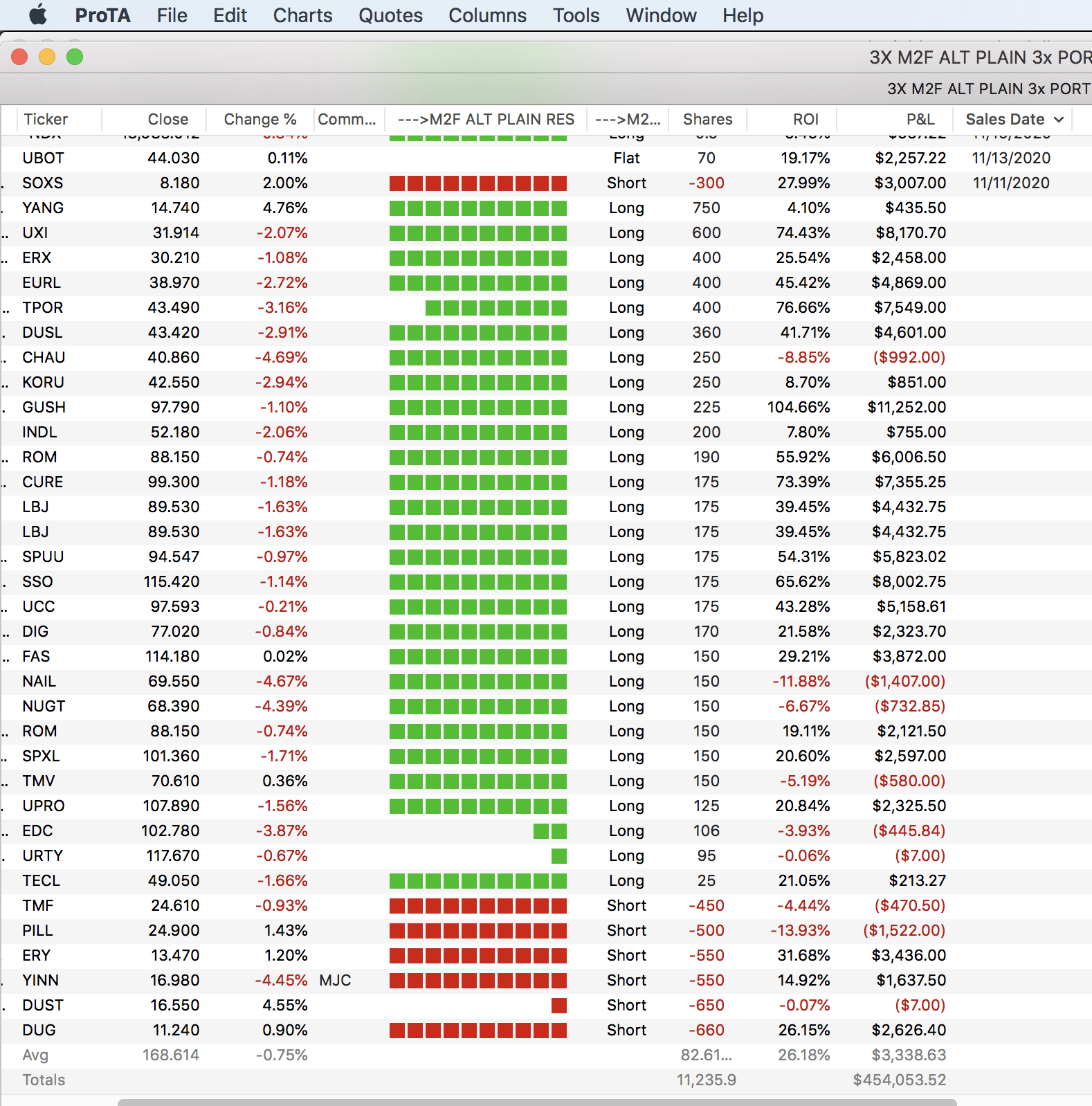
Task: Sort by the Ticker column header
Action: (x=46, y=119)
